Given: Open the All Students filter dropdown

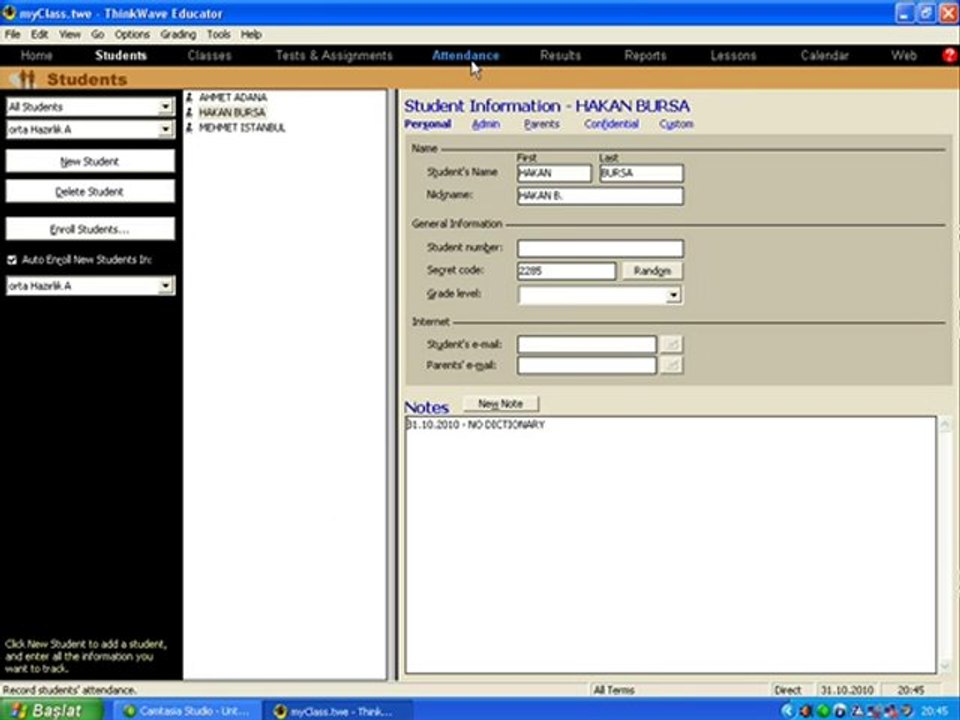Looking at the screenshot, I should click(x=165, y=107).
